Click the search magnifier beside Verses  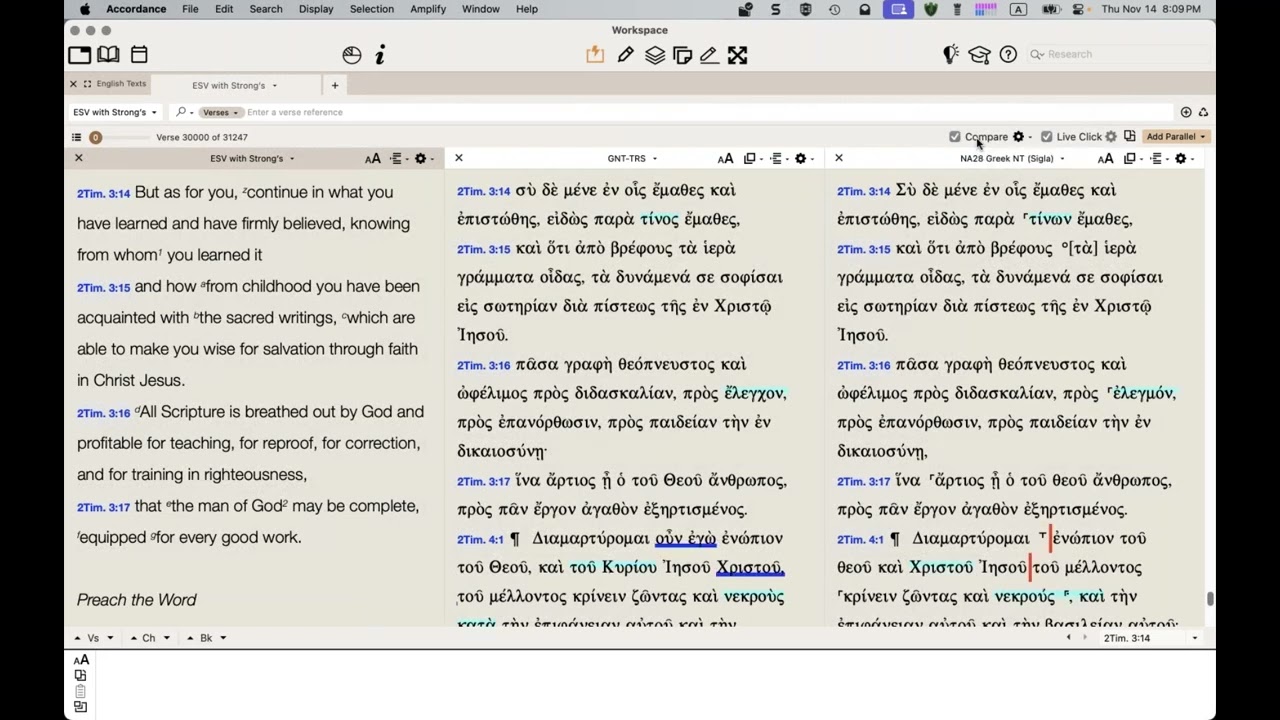point(182,112)
